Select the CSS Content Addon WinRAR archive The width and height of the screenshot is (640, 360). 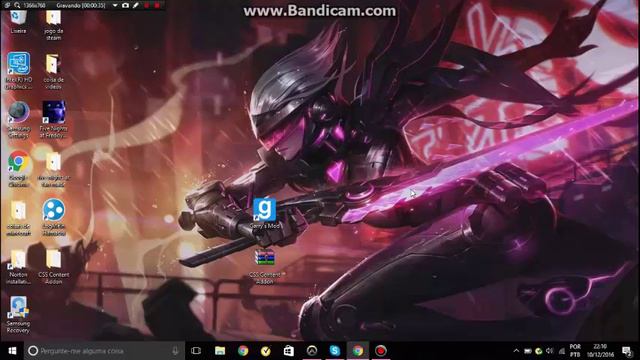pyautogui.click(x=264, y=266)
